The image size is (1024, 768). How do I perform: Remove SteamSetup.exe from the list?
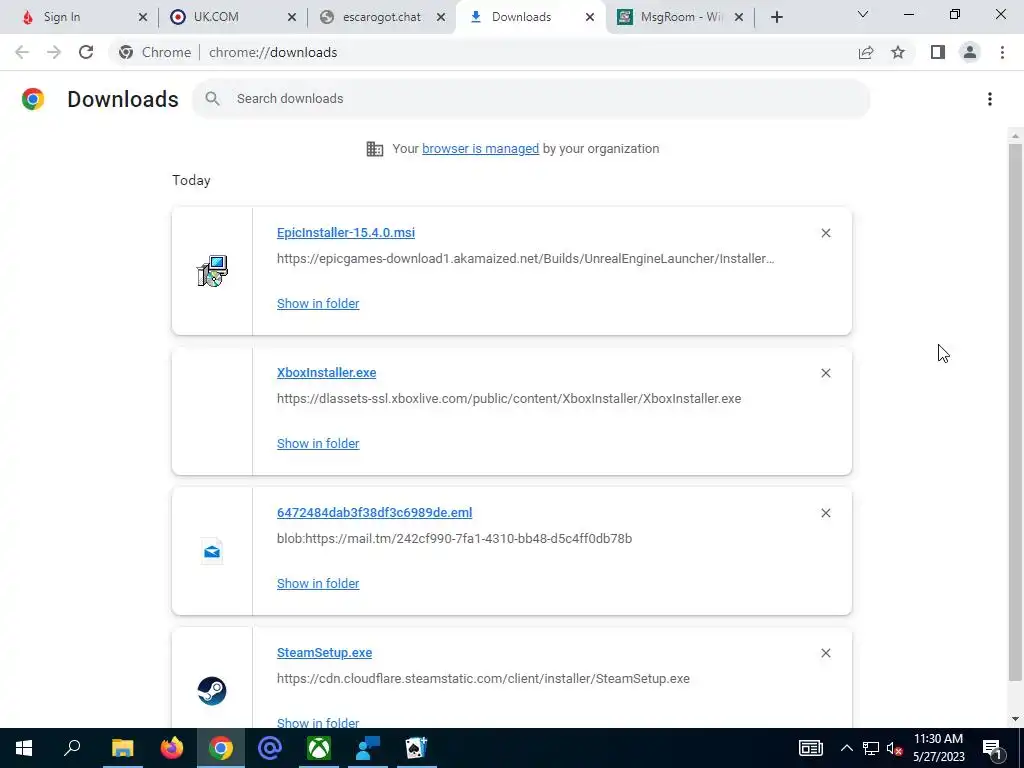[x=825, y=653]
